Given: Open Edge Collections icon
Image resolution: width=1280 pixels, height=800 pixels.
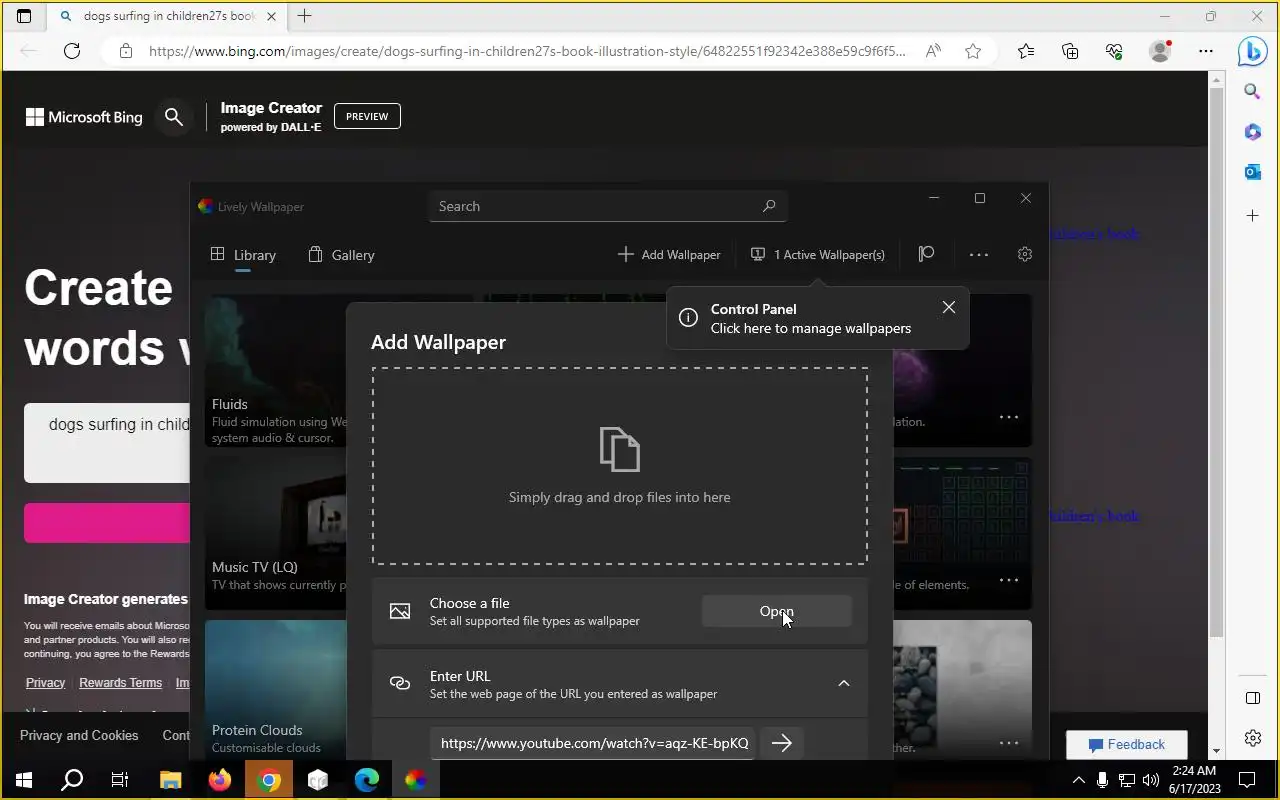Looking at the screenshot, I should 1070,51.
